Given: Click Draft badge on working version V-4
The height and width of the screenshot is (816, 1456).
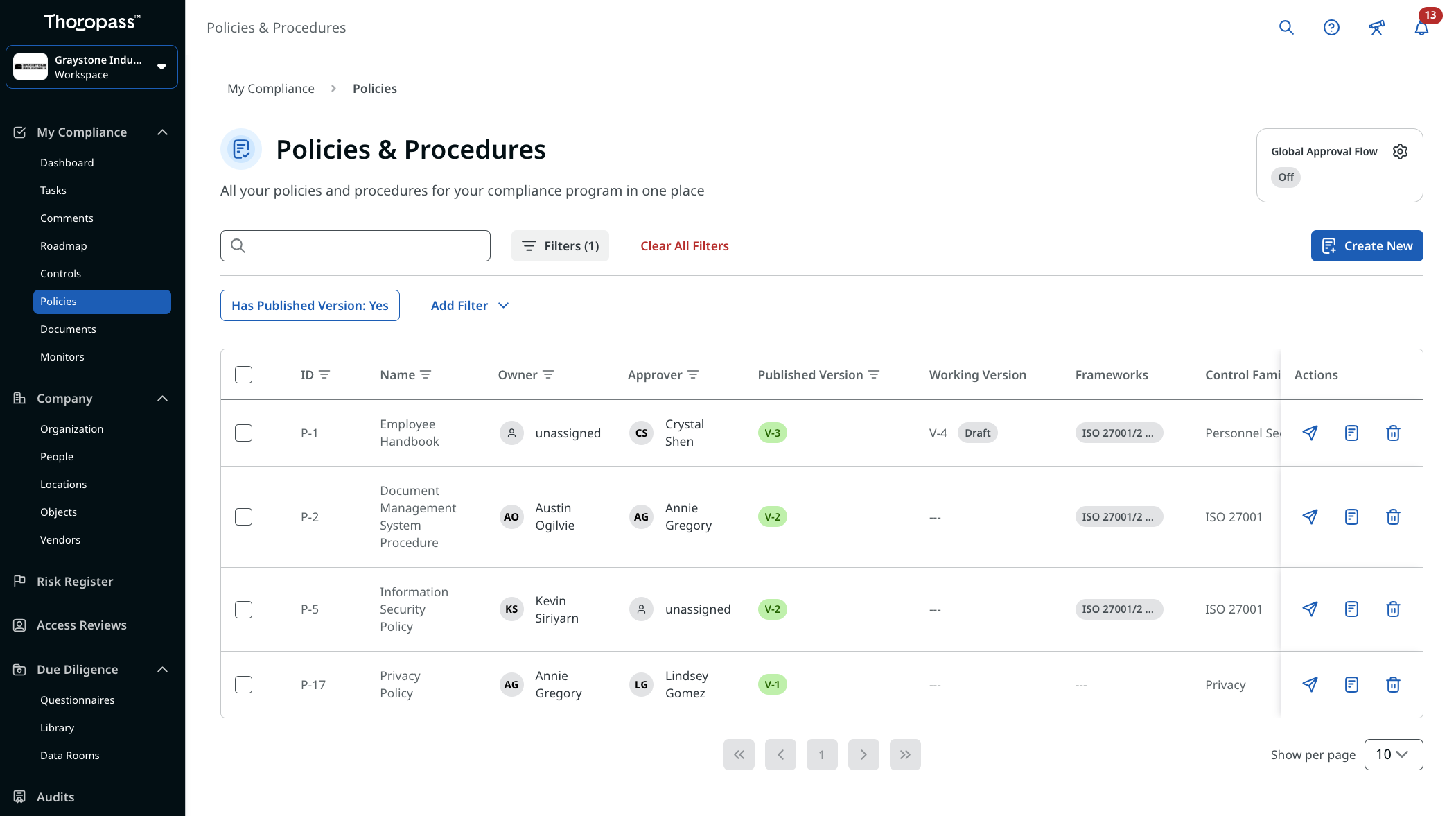Looking at the screenshot, I should [x=977, y=433].
